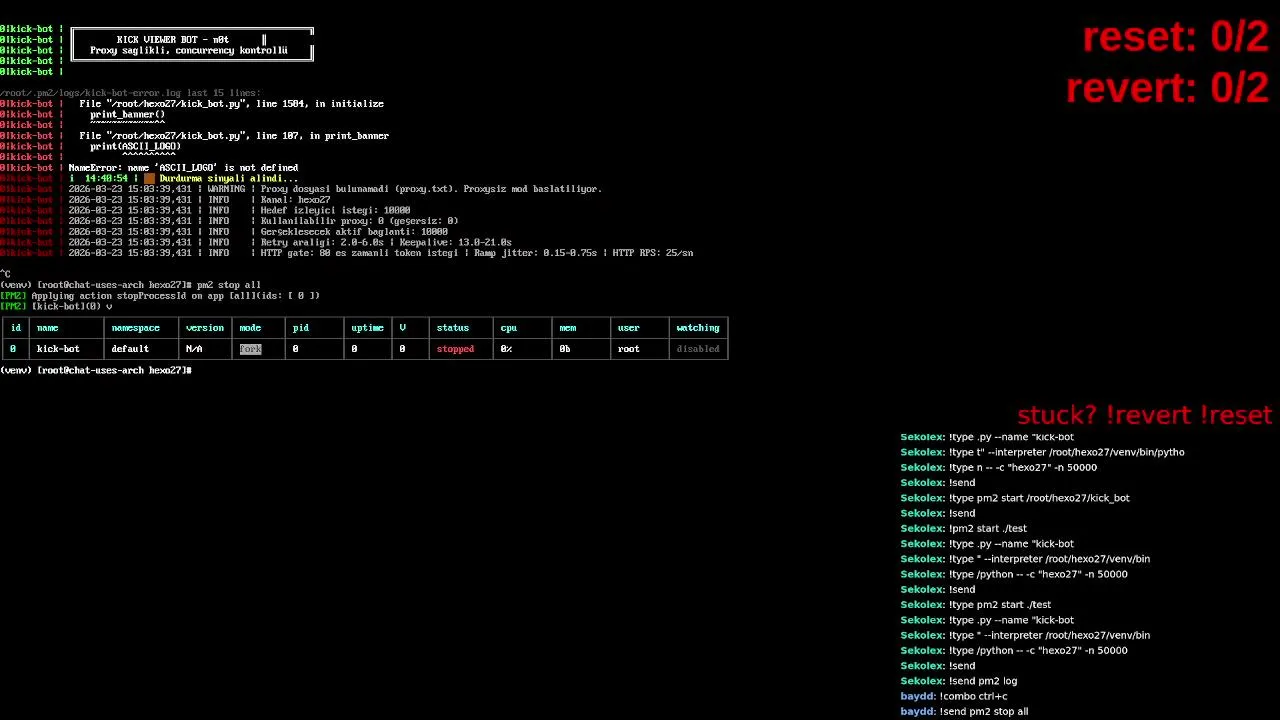The image size is (1280, 720).
Task: Click the 'kick-bot' process name cell
Action: pyautogui.click(x=58, y=349)
